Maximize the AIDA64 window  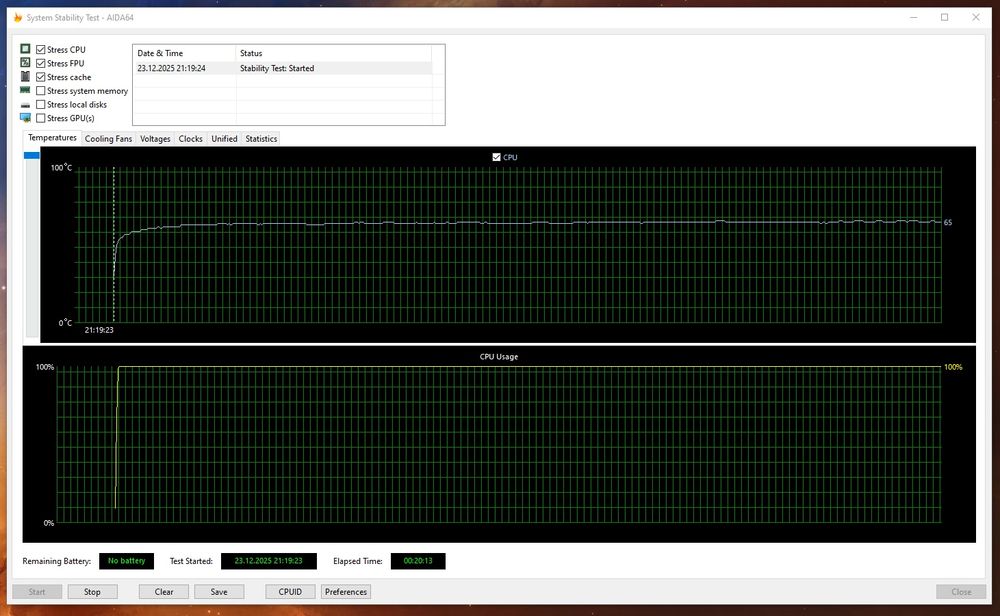[x=945, y=17]
